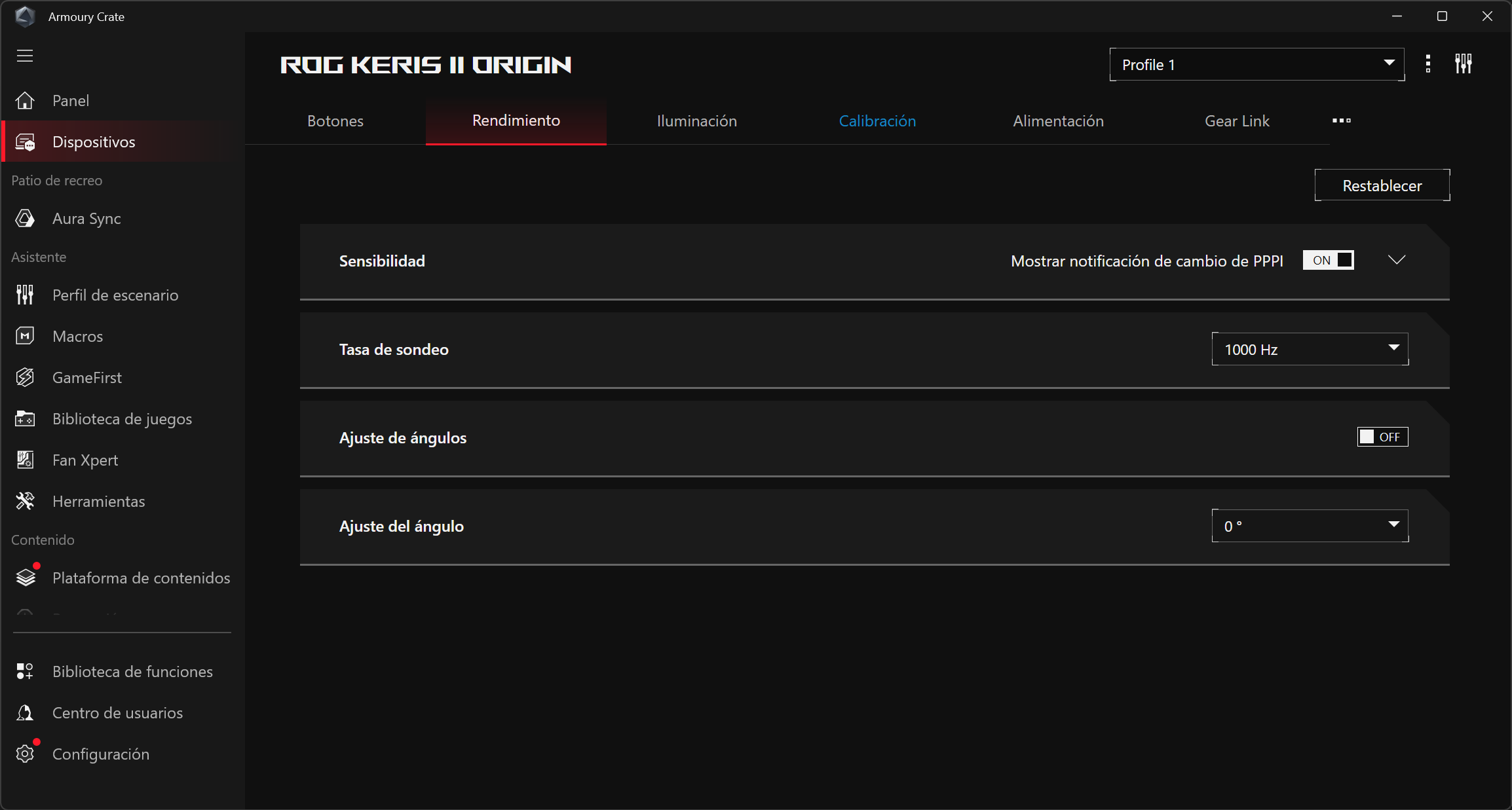Show more tabs via ellipsis icon
1512x810 pixels.
point(1342,120)
